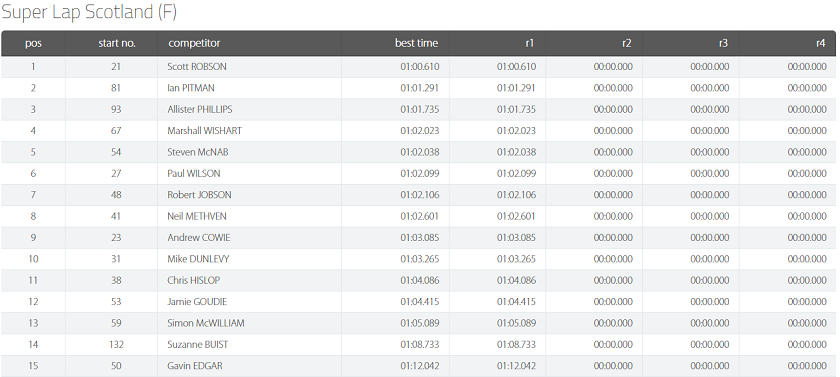Click Steven McNAB best time 01:02.038
This screenshot has width=840, height=377.
click(419, 152)
